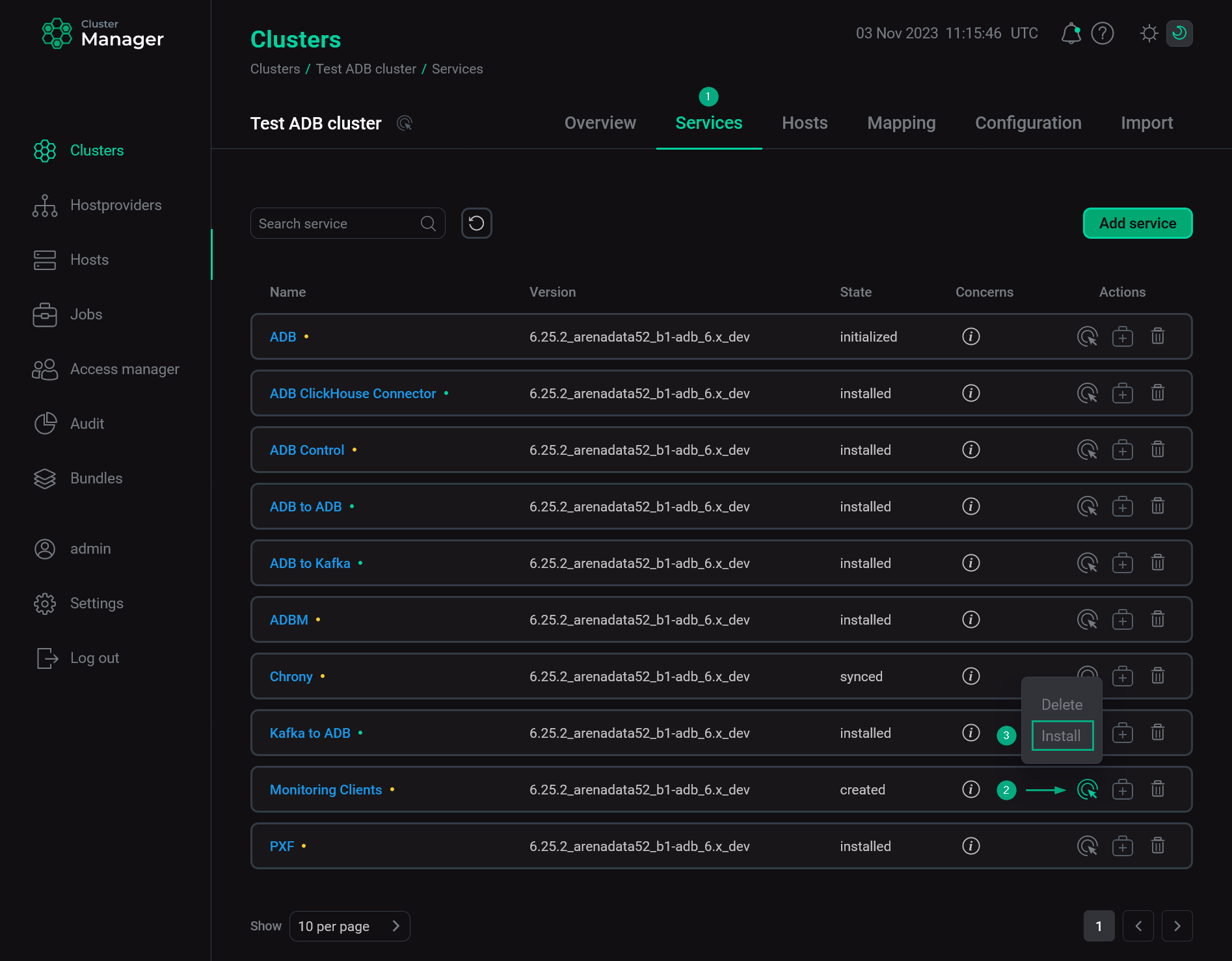Screen dimensions: 1232x961
Task: Delete Chrony service via trash icon
Action: point(1158,676)
